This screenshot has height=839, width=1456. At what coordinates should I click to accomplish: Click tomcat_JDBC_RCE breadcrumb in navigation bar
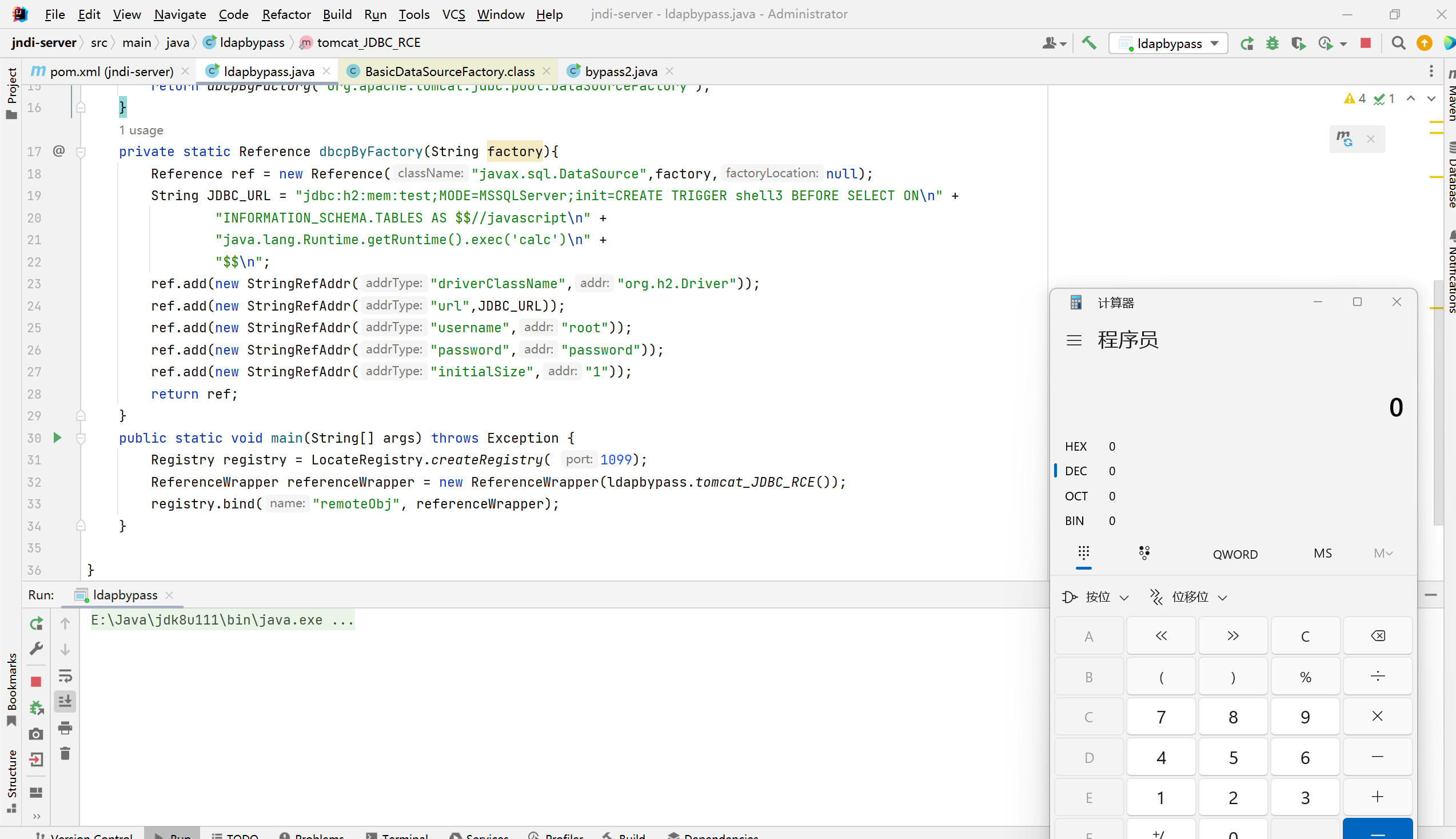[361, 43]
